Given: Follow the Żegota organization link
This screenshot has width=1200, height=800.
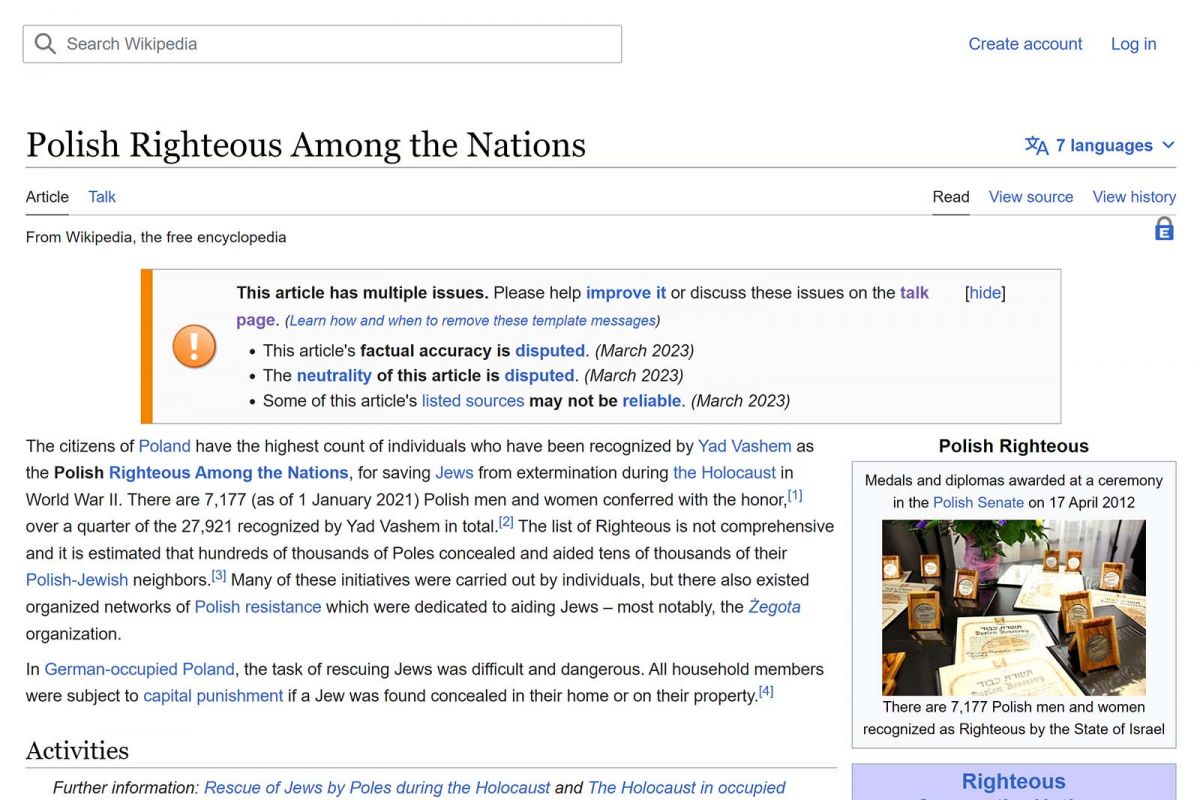Looking at the screenshot, I should point(774,607).
